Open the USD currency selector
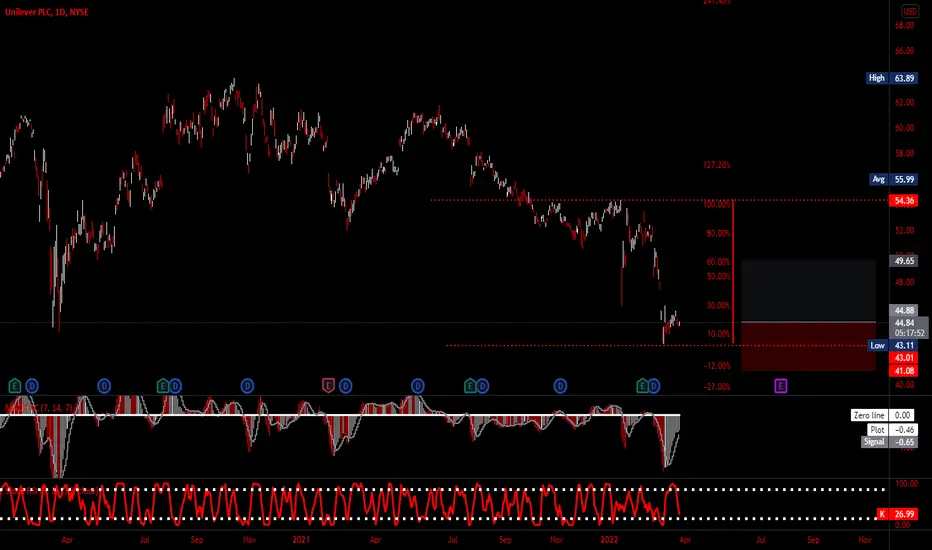This screenshot has height=550, width=932. [x=910, y=11]
